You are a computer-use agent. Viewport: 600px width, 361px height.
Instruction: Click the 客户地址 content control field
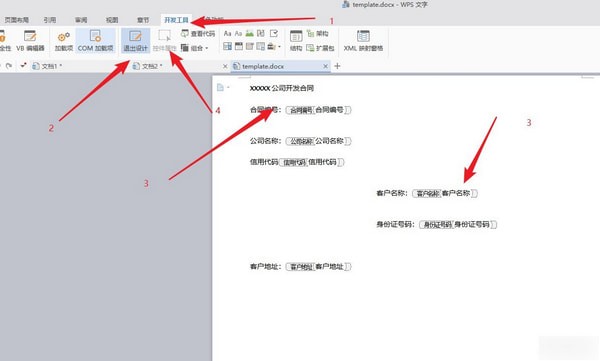tap(318, 266)
